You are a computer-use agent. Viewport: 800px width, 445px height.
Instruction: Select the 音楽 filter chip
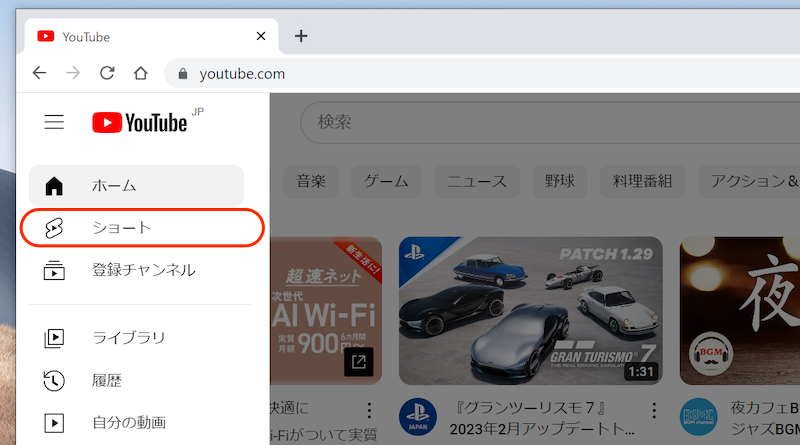click(x=311, y=181)
